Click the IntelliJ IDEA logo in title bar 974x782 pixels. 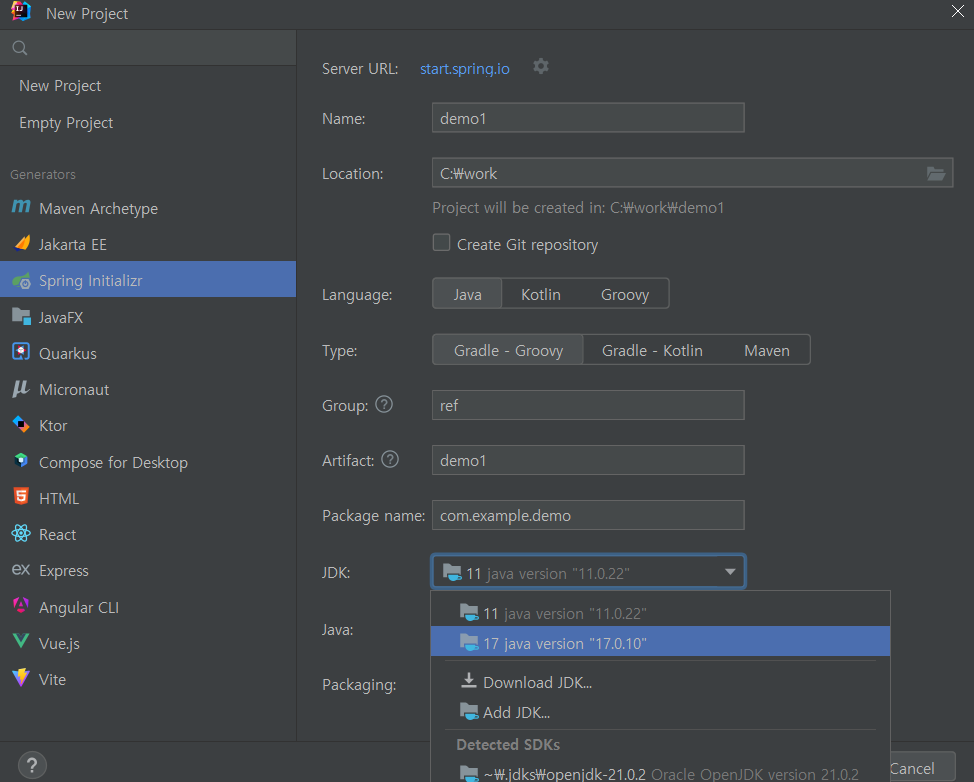click(21, 11)
